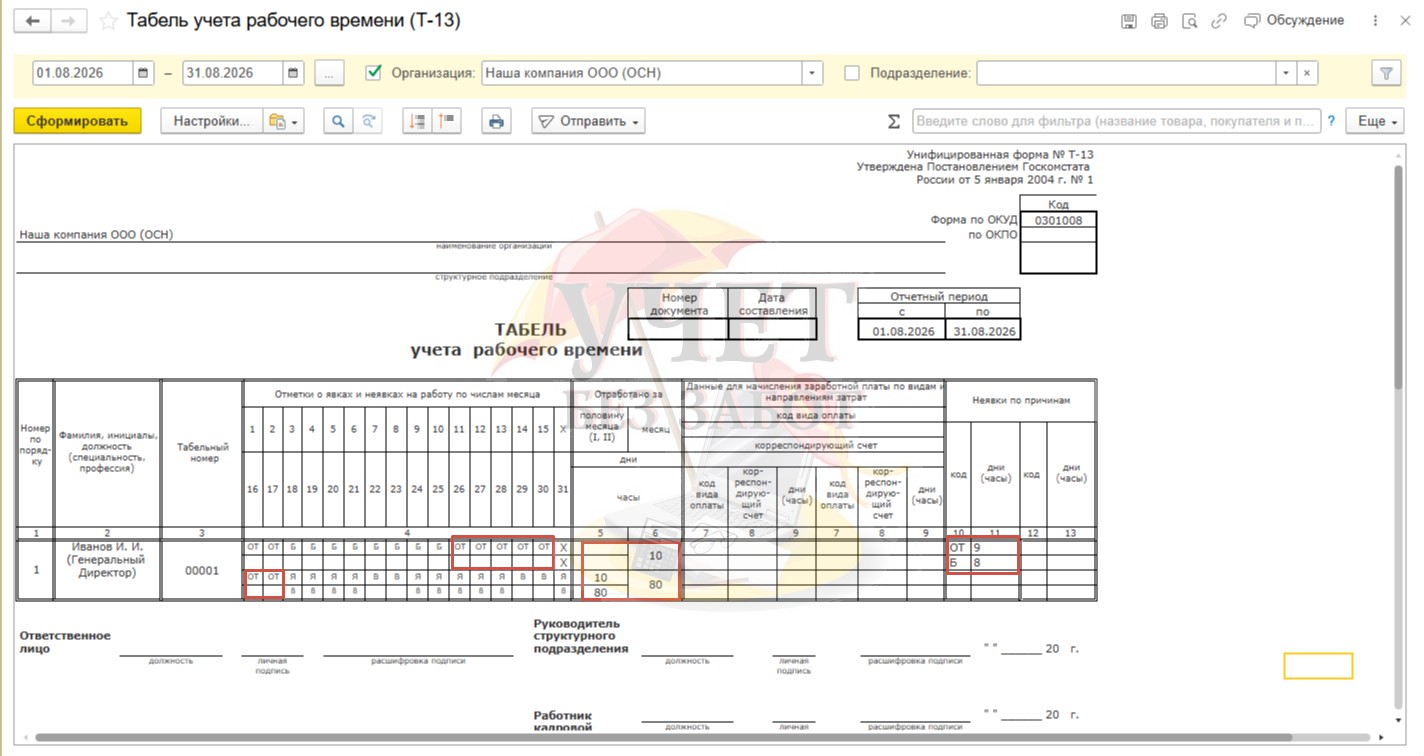Show the sum with the sigma icon

pos(894,121)
